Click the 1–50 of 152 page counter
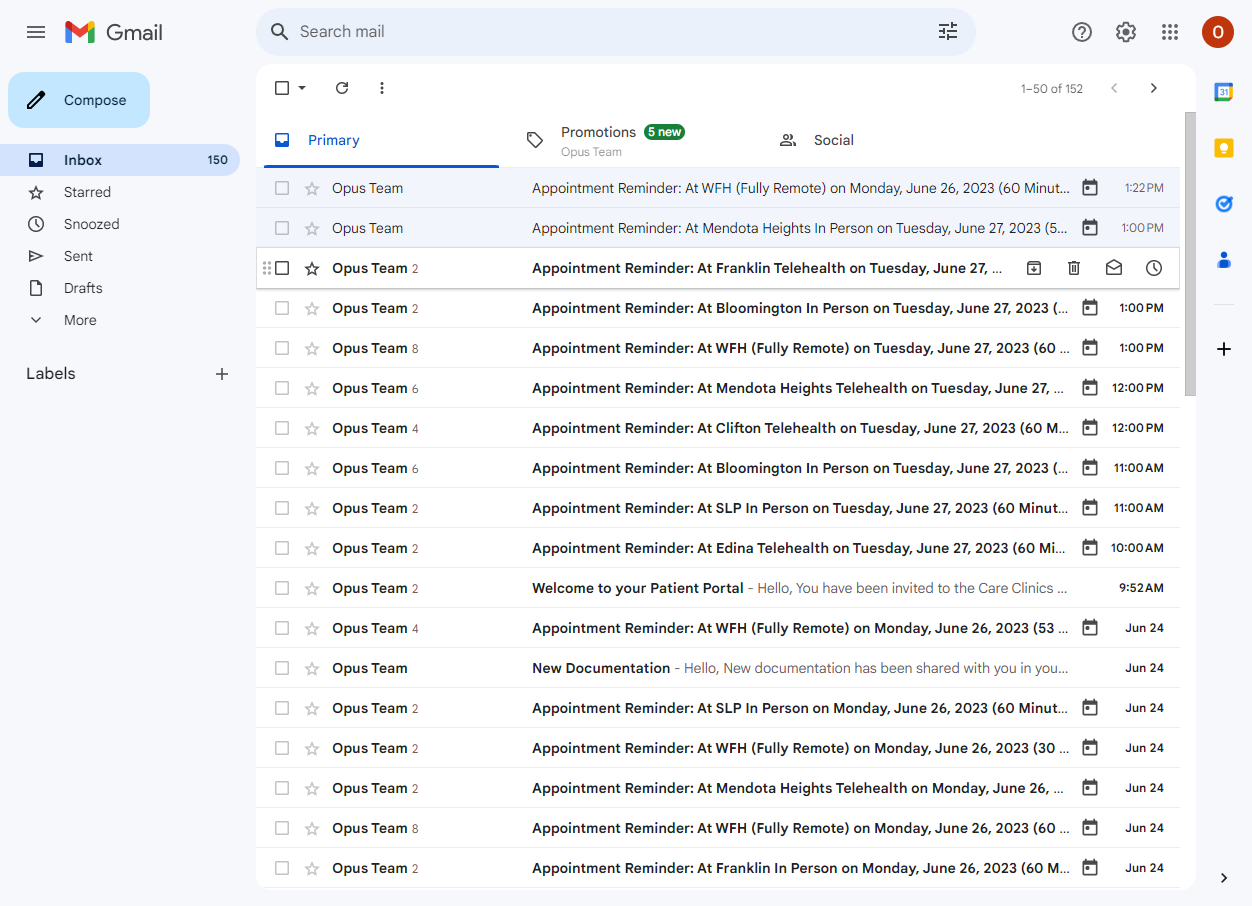This screenshot has width=1252, height=906. pyautogui.click(x=1052, y=89)
